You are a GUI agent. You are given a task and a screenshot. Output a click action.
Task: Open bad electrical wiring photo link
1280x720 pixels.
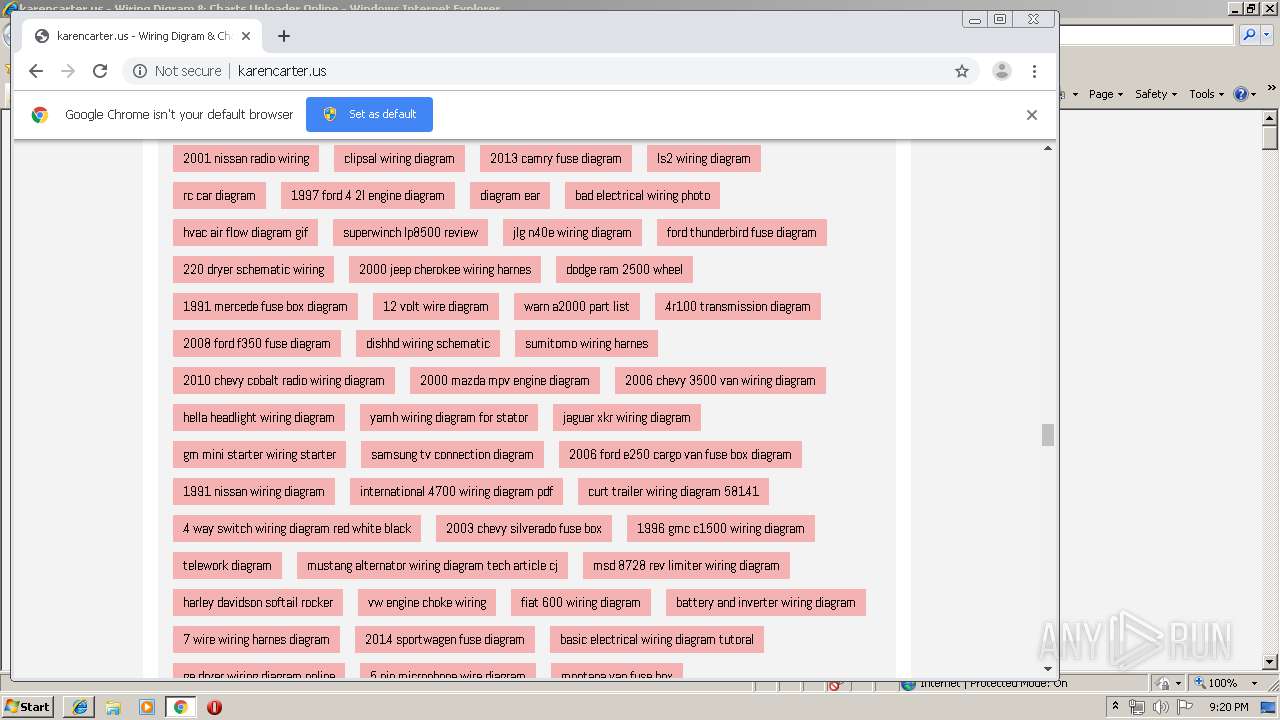[x=643, y=195]
